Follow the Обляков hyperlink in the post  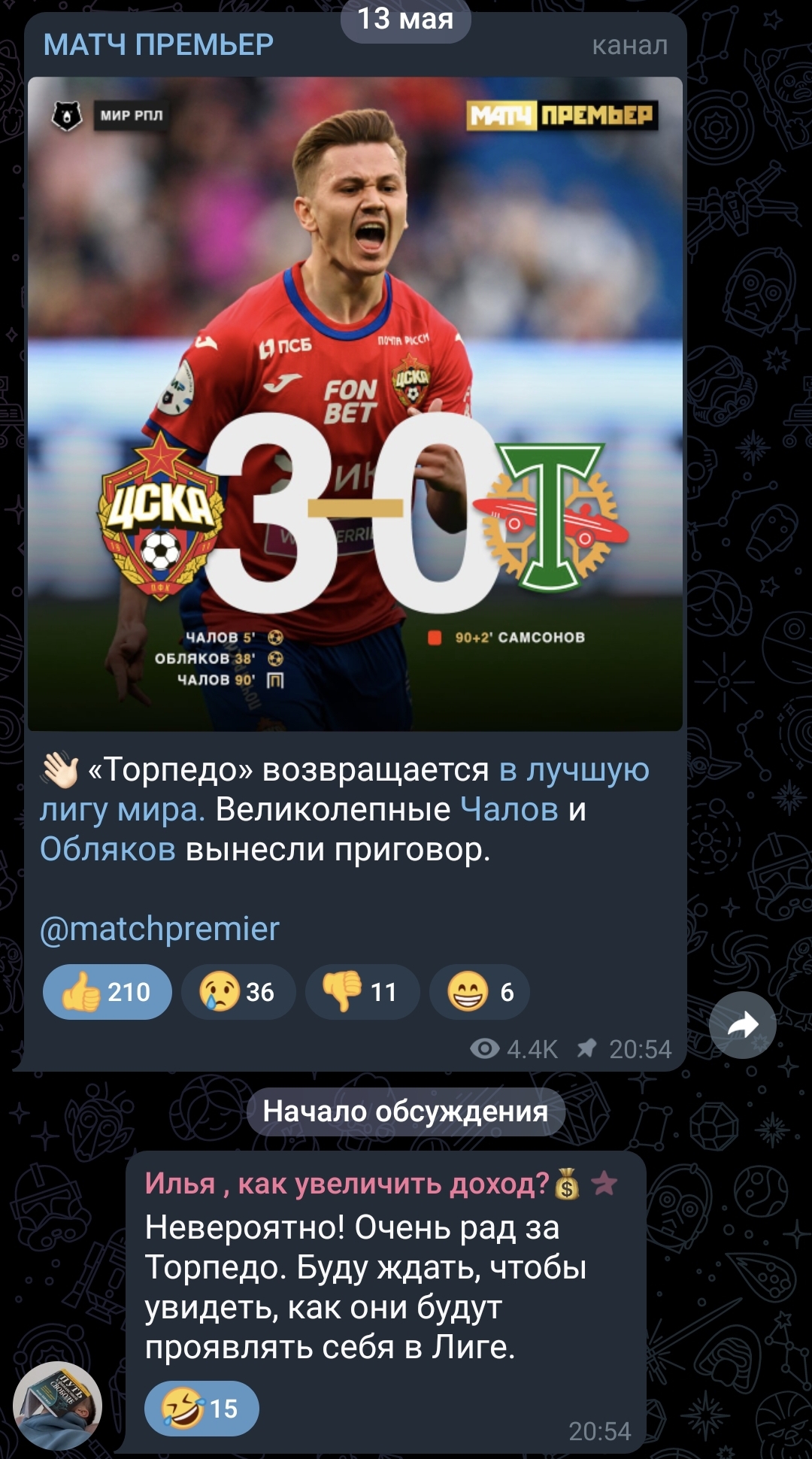(108, 850)
